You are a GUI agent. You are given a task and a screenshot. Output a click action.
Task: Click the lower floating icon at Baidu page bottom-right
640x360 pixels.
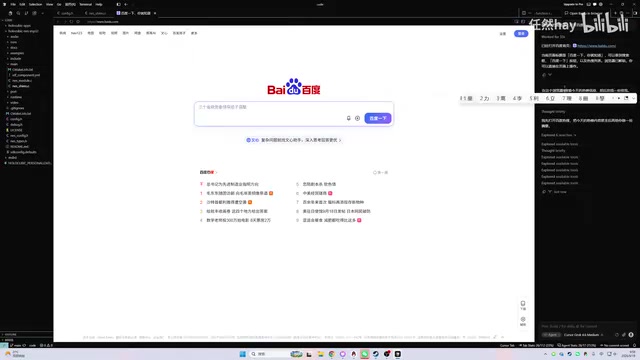coord(523,321)
